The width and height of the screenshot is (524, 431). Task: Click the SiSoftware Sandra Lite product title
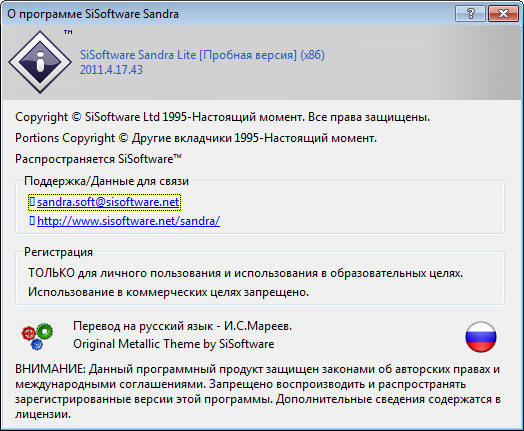pos(202,55)
